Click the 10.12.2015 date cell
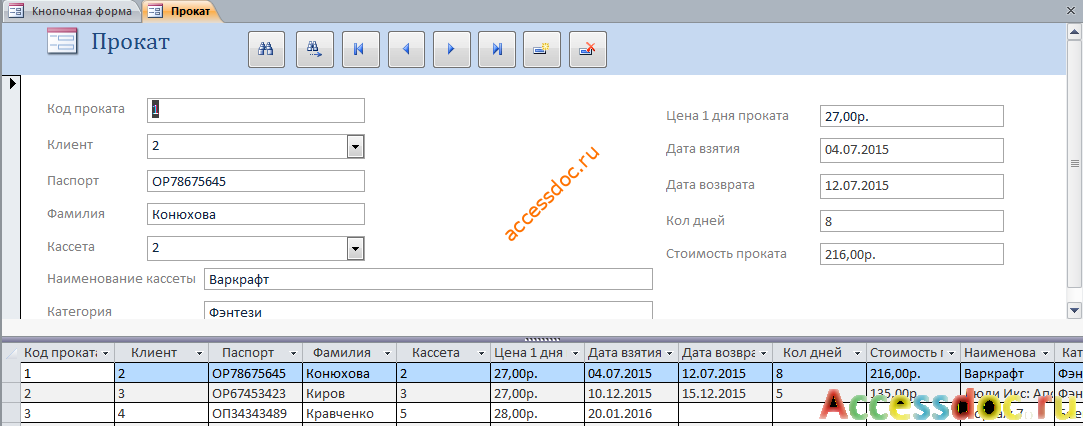1083x426 pixels. tap(631, 394)
